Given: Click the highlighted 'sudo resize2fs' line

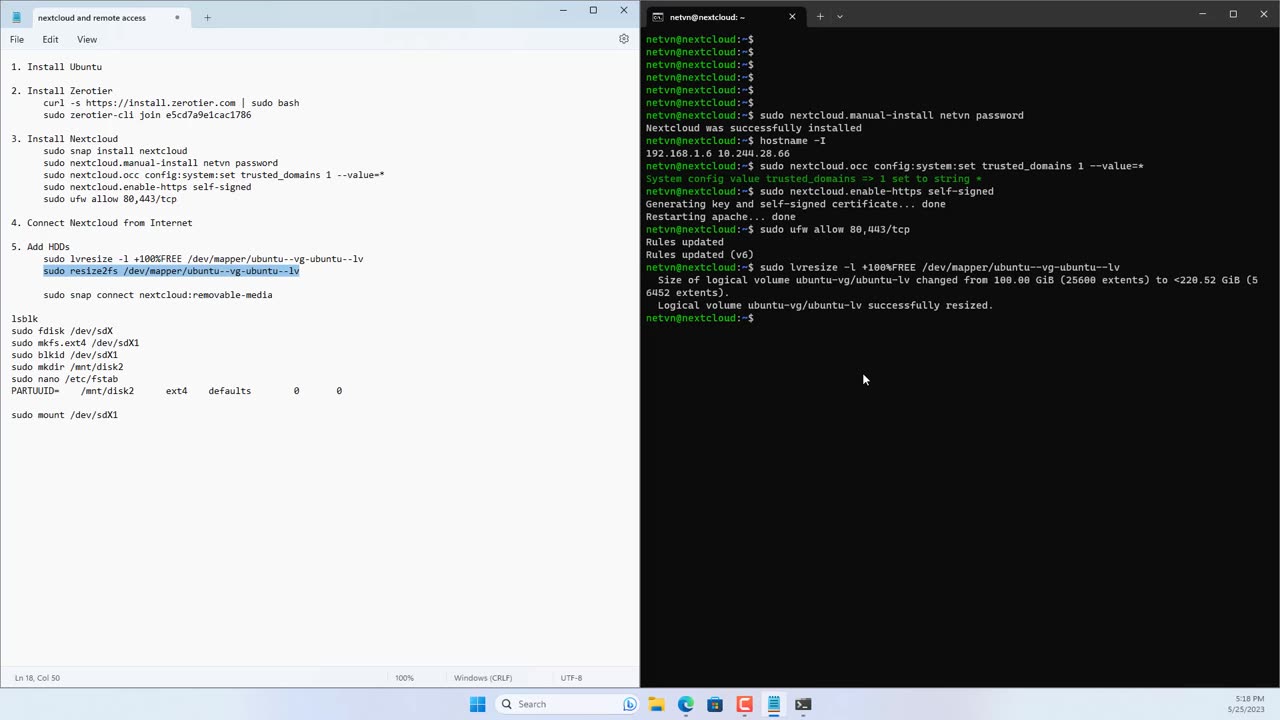Looking at the screenshot, I should click(171, 271).
